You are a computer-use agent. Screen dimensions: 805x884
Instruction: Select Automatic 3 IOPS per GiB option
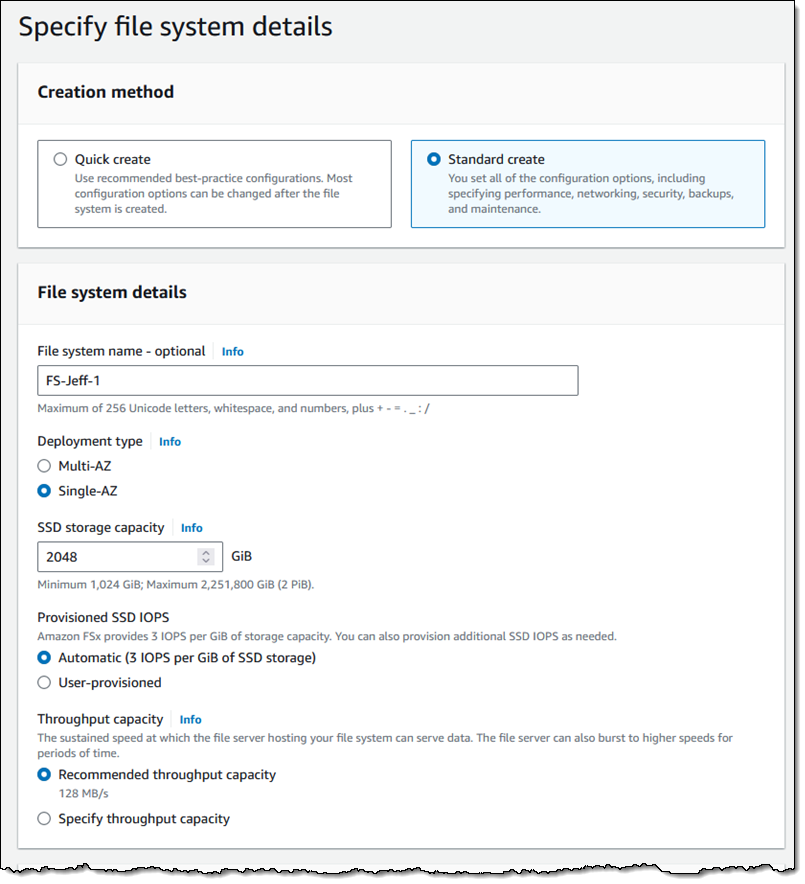44,658
